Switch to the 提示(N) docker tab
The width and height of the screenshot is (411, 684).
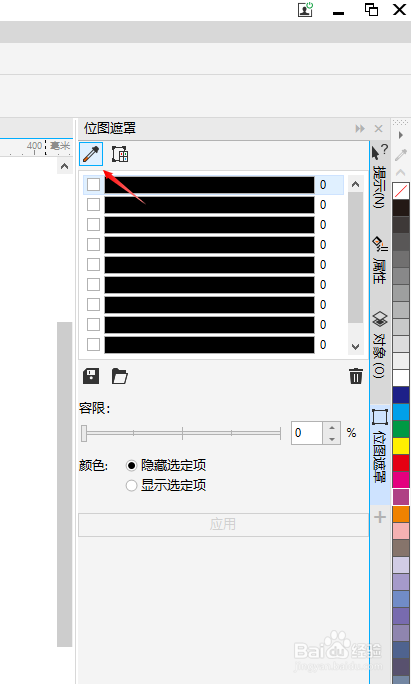pos(380,176)
